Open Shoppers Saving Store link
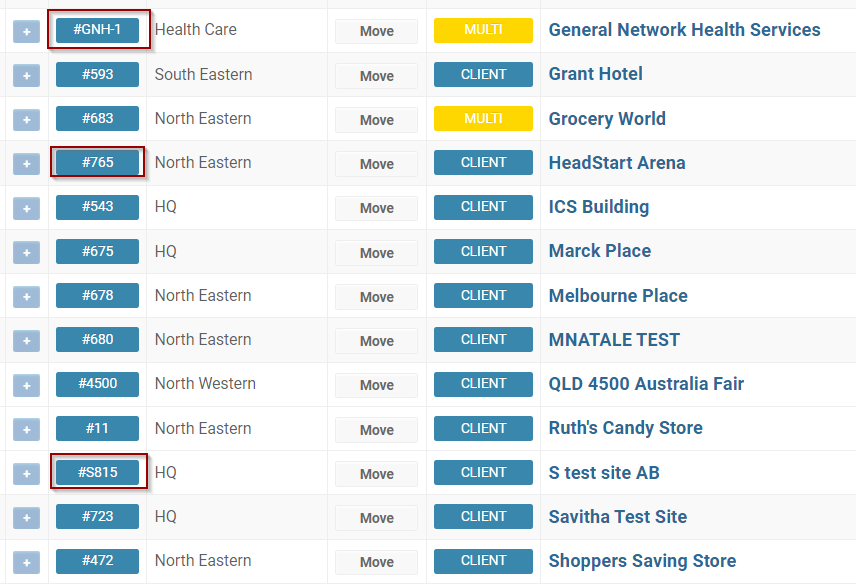Image resolution: width=856 pixels, height=584 pixels. pyautogui.click(x=642, y=561)
